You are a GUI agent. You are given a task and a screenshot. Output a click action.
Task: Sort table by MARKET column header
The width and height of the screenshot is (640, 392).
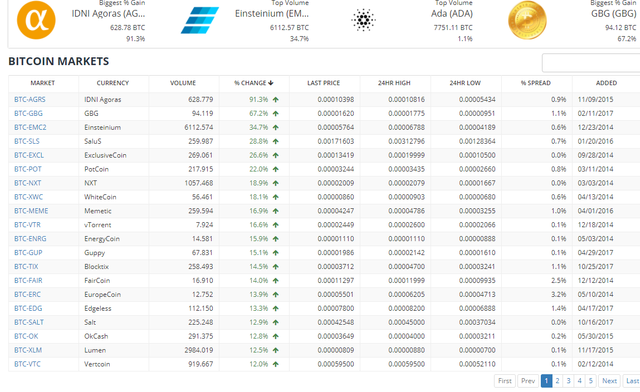pos(42,83)
